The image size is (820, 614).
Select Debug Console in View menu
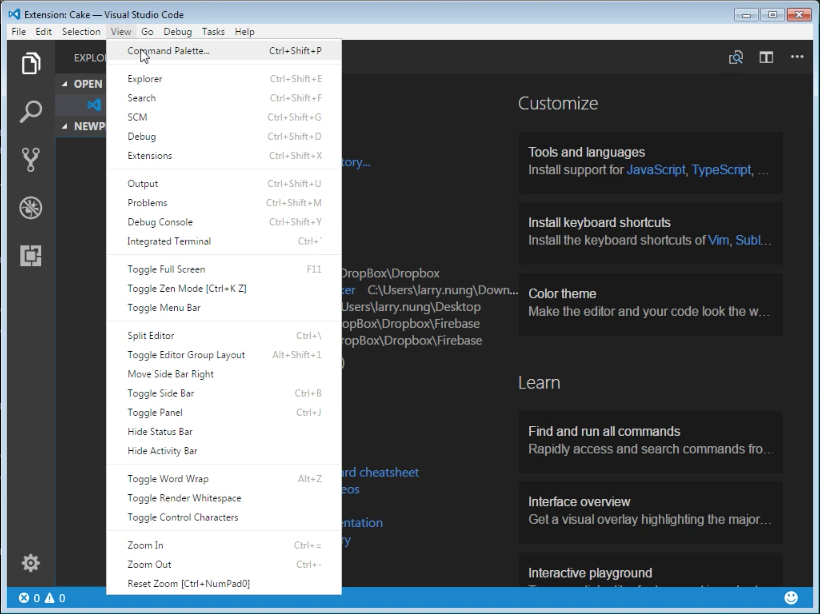224,222
